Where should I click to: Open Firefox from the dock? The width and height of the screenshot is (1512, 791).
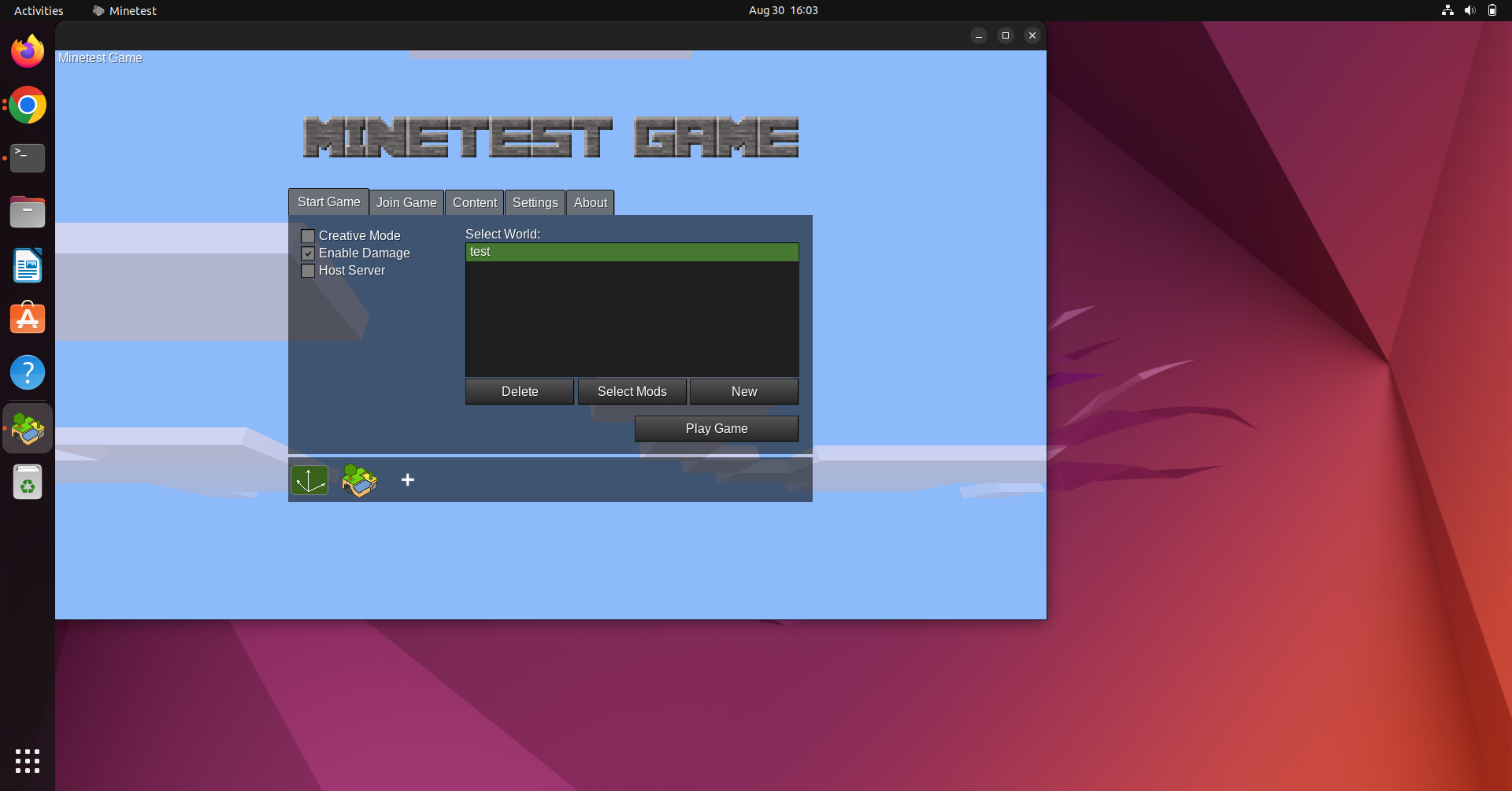pyautogui.click(x=27, y=50)
